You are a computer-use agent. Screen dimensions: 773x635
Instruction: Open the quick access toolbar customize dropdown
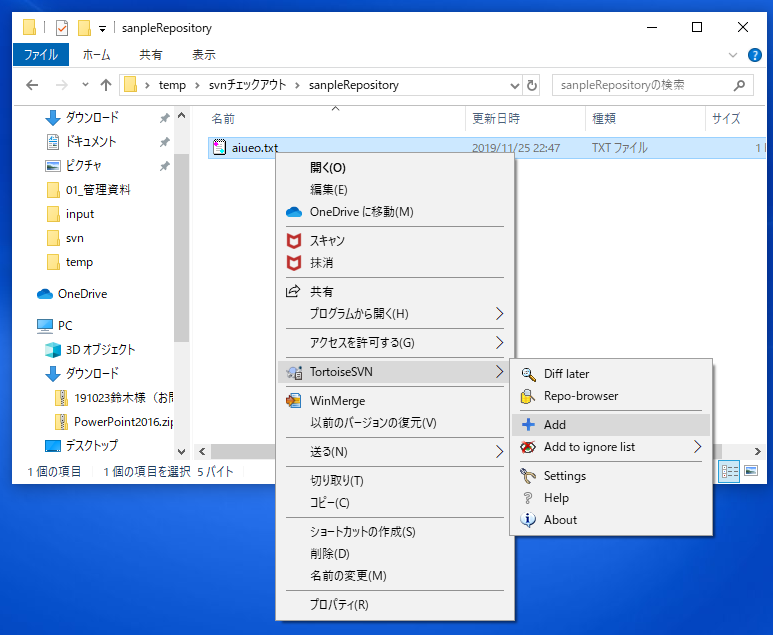102,29
